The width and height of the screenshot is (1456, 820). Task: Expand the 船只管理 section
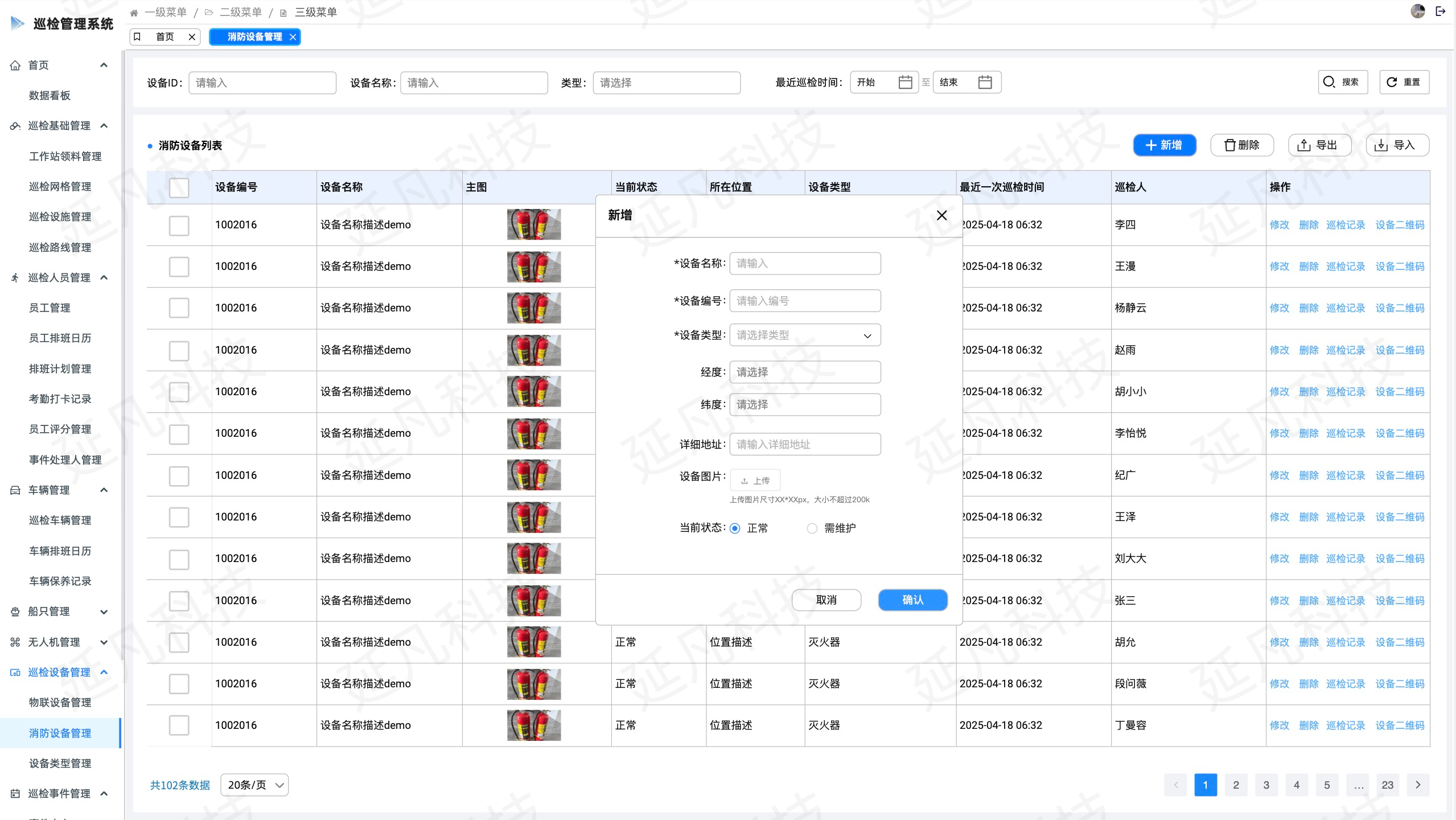click(104, 612)
